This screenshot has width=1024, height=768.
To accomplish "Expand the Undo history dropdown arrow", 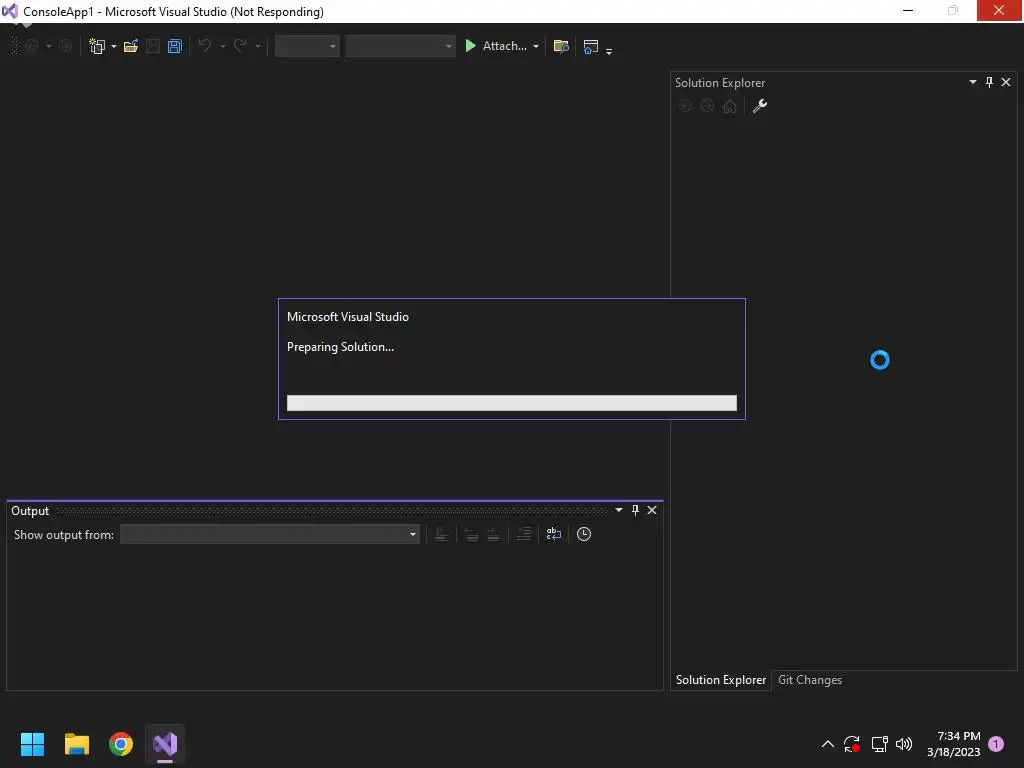I will pos(223,46).
